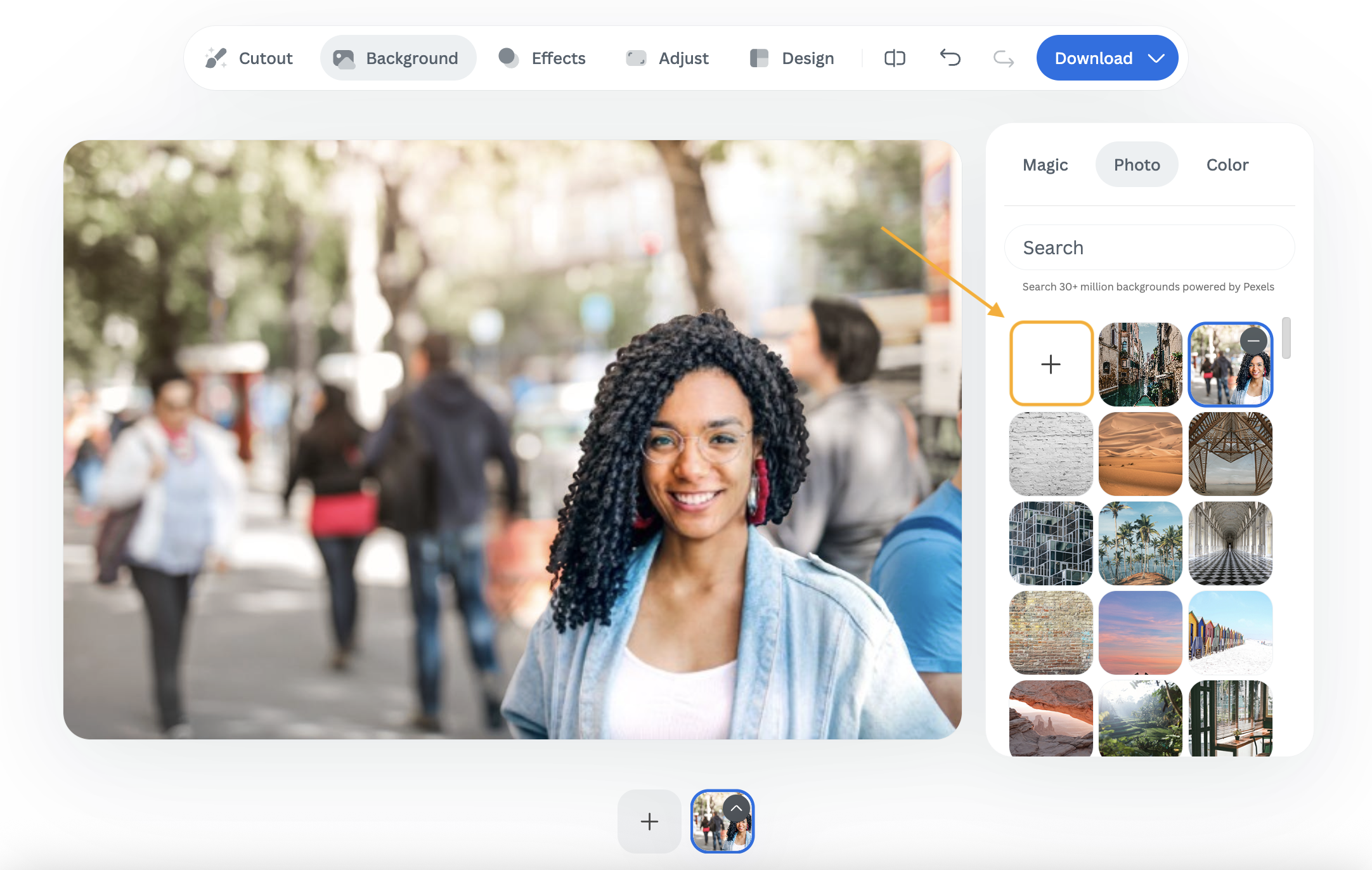Screen dimensions: 1372x870
Task: Redo the last undone action
Action: pos(1003,58)
